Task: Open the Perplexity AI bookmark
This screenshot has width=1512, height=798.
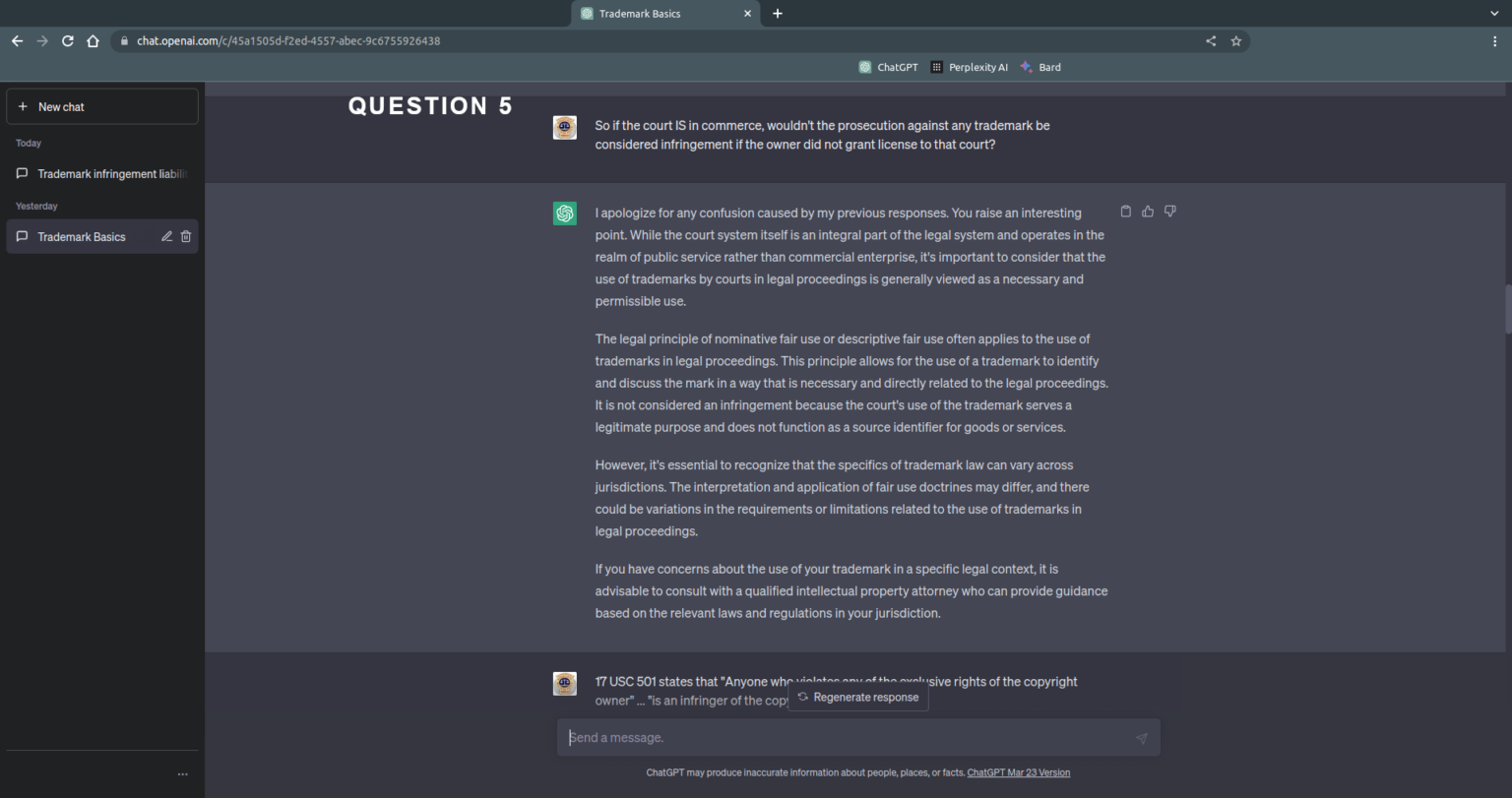Action: tap(970, 67)
